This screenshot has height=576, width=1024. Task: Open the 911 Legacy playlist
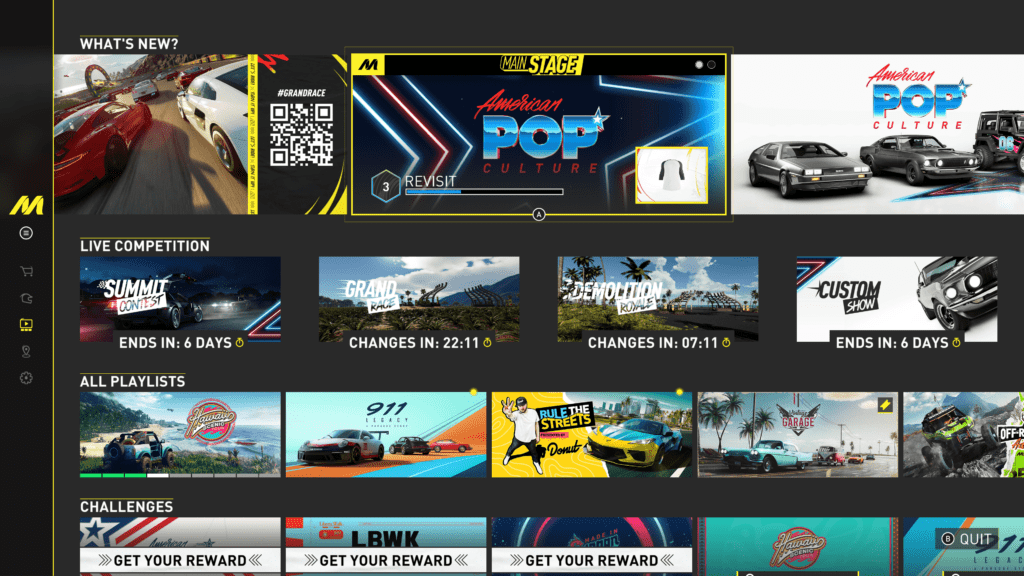pos(386,434)
